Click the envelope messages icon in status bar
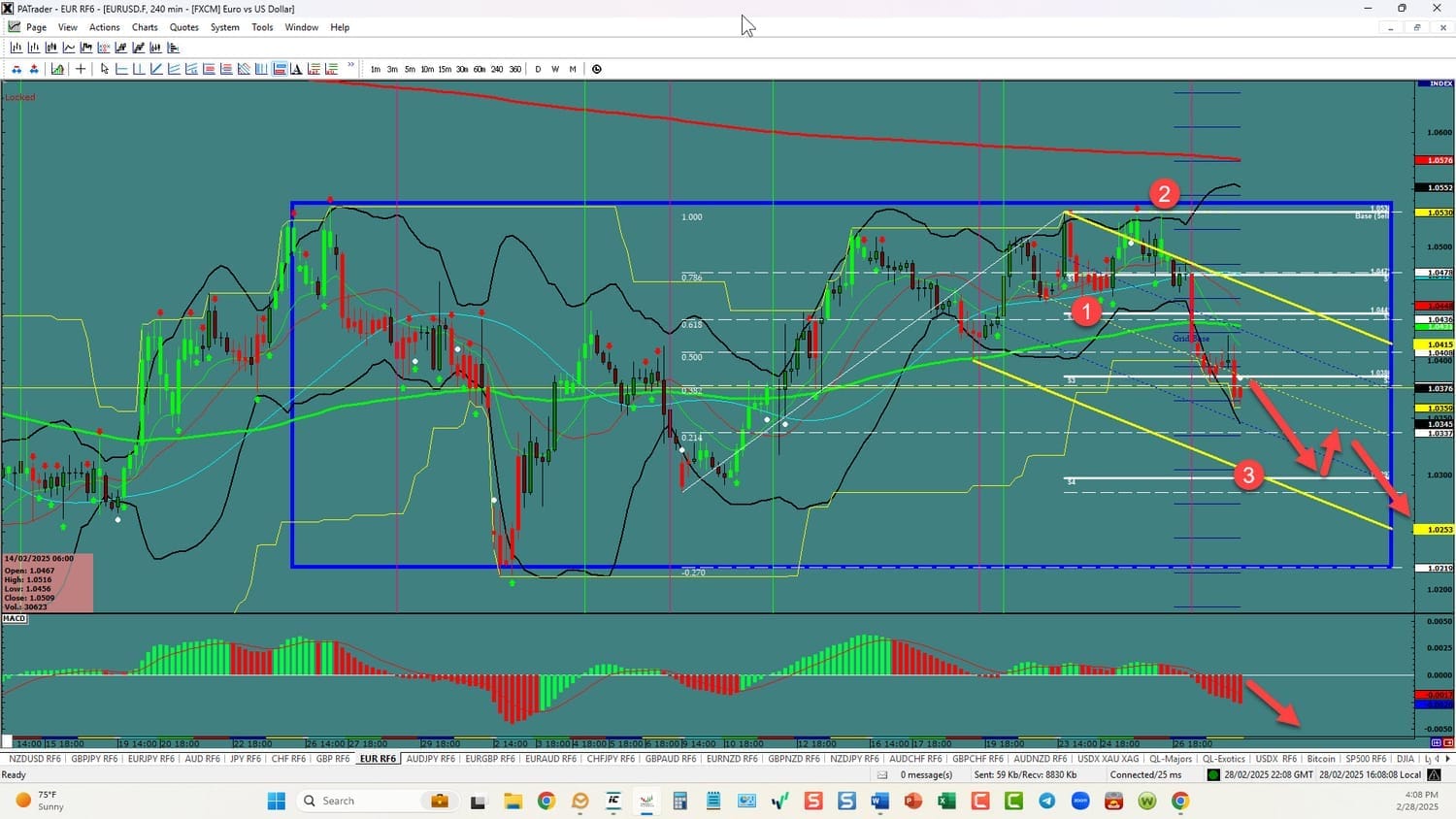The height and width of the screenshot is (819, 1456). (x=882, y=774)
